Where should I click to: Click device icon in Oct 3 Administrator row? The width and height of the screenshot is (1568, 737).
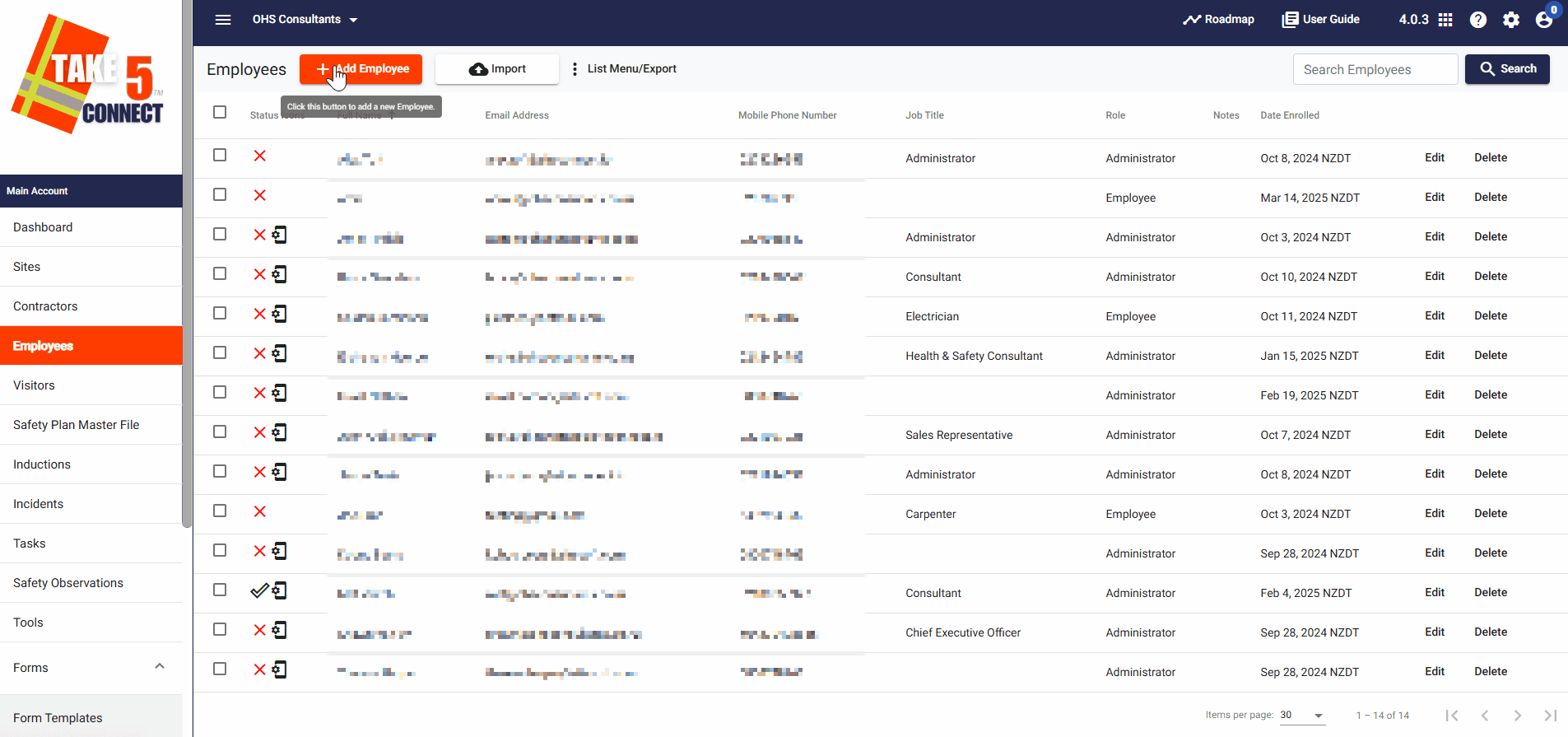(x=280, y=235)
